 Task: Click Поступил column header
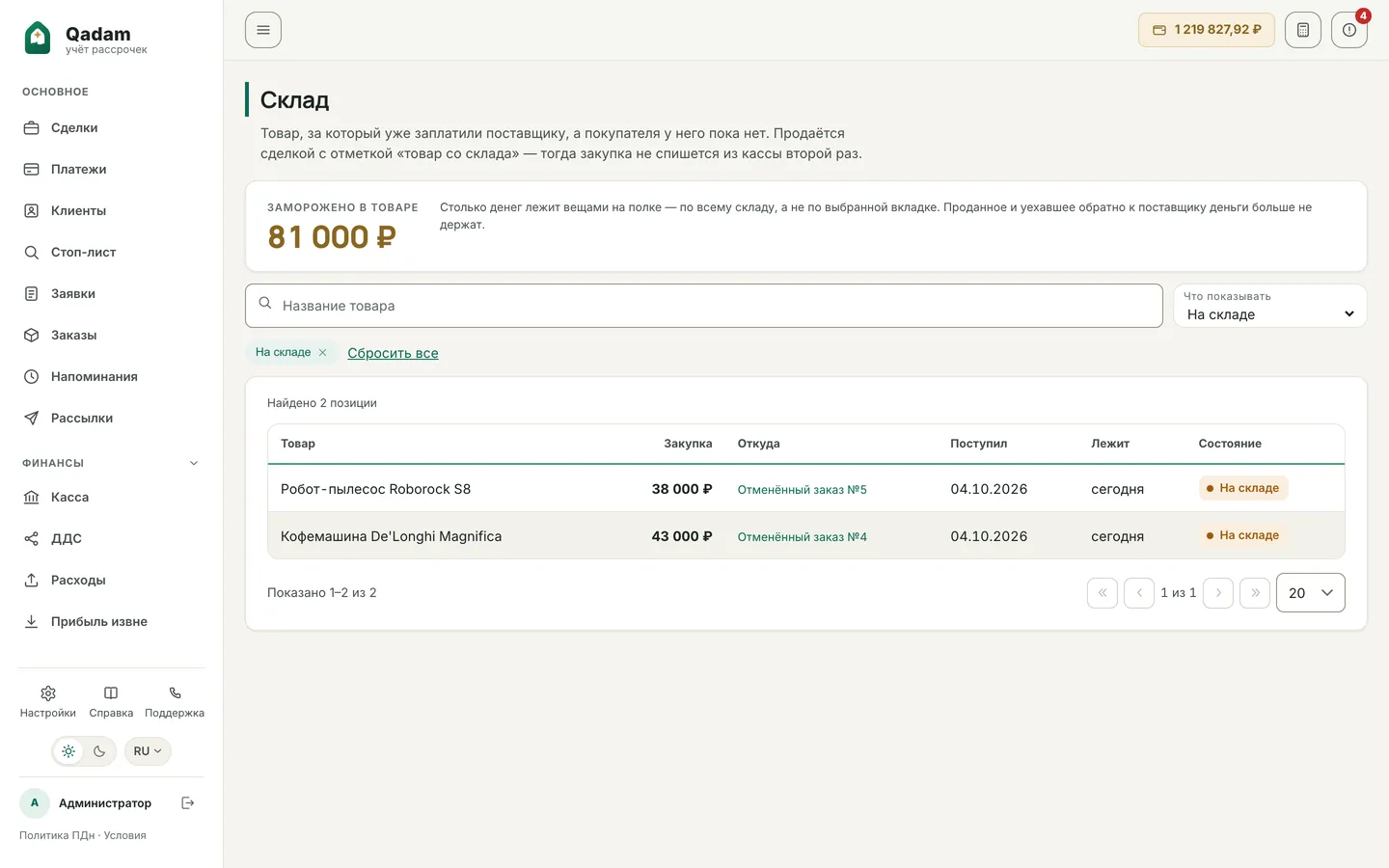[978, 444]
